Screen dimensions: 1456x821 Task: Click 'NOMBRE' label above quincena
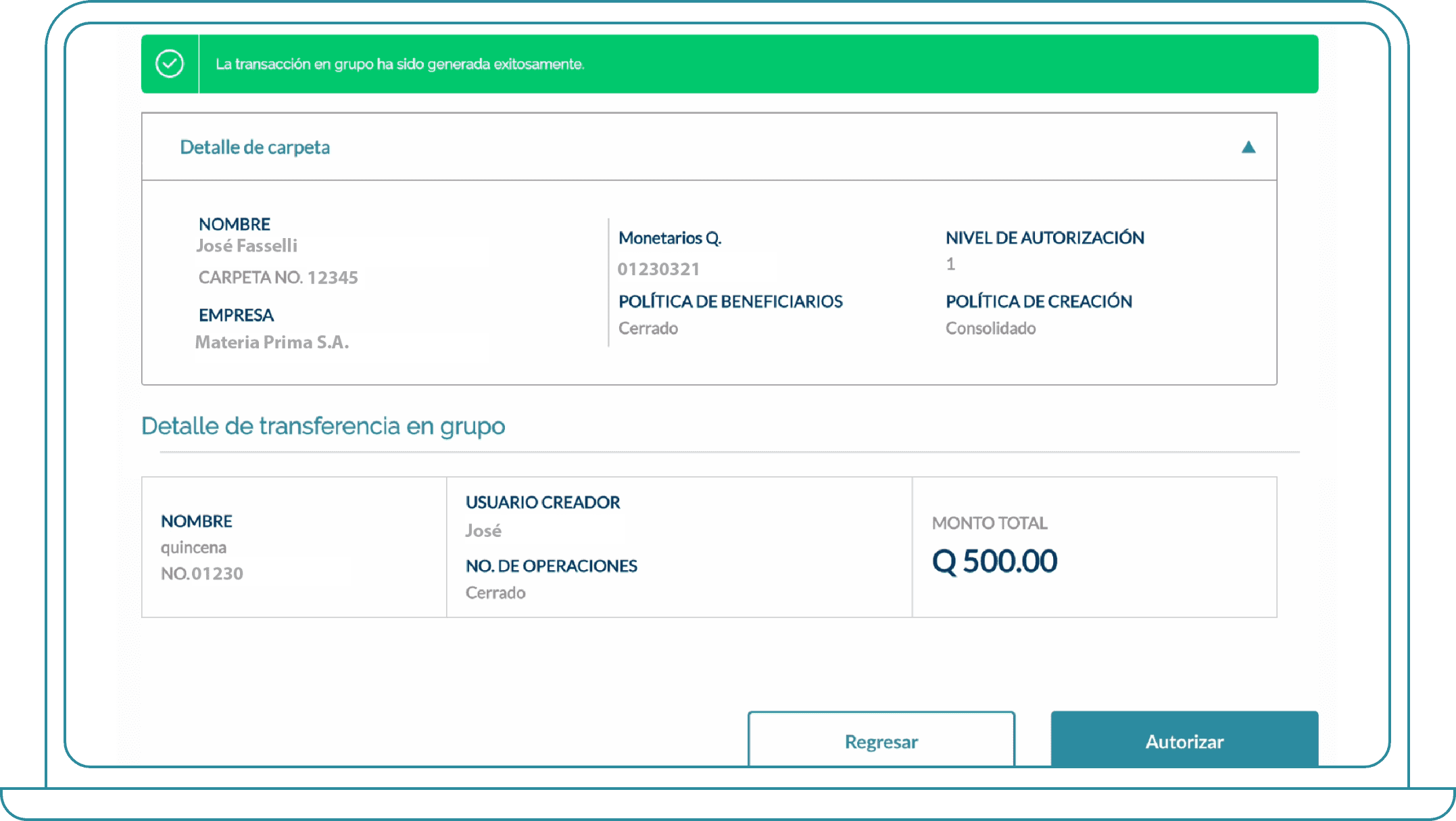197,521
